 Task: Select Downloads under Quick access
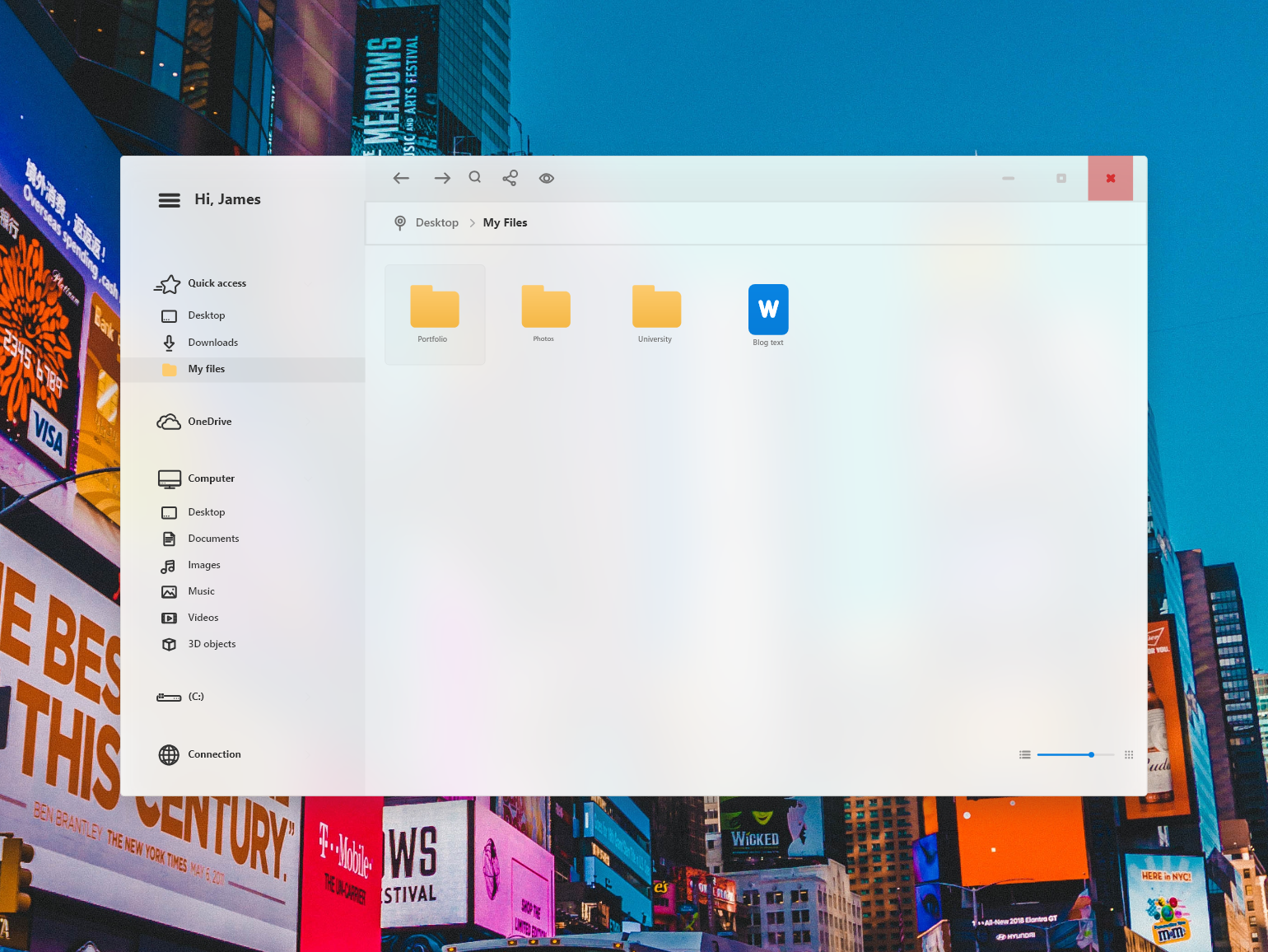coord(212,343)
